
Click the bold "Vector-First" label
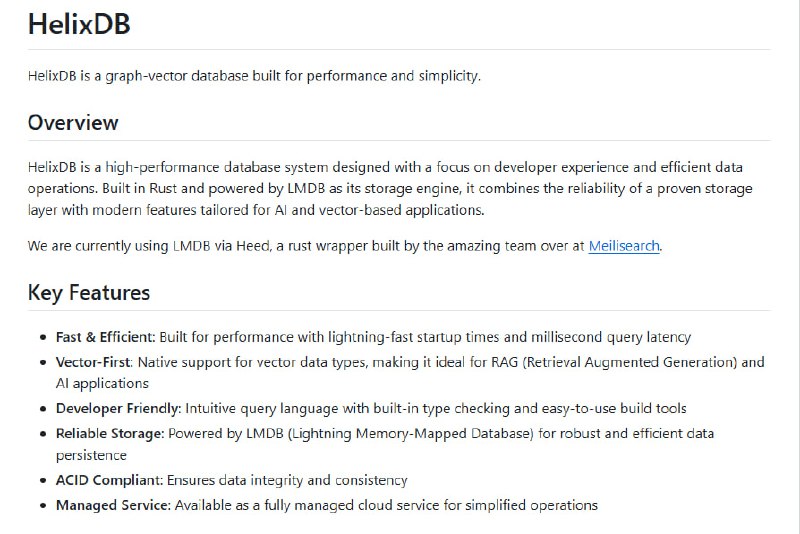[94, 362]
